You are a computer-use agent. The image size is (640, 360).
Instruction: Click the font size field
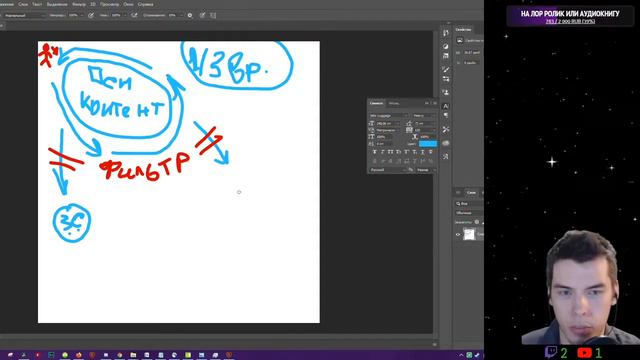pyautogui.click(x=388, y=124)
